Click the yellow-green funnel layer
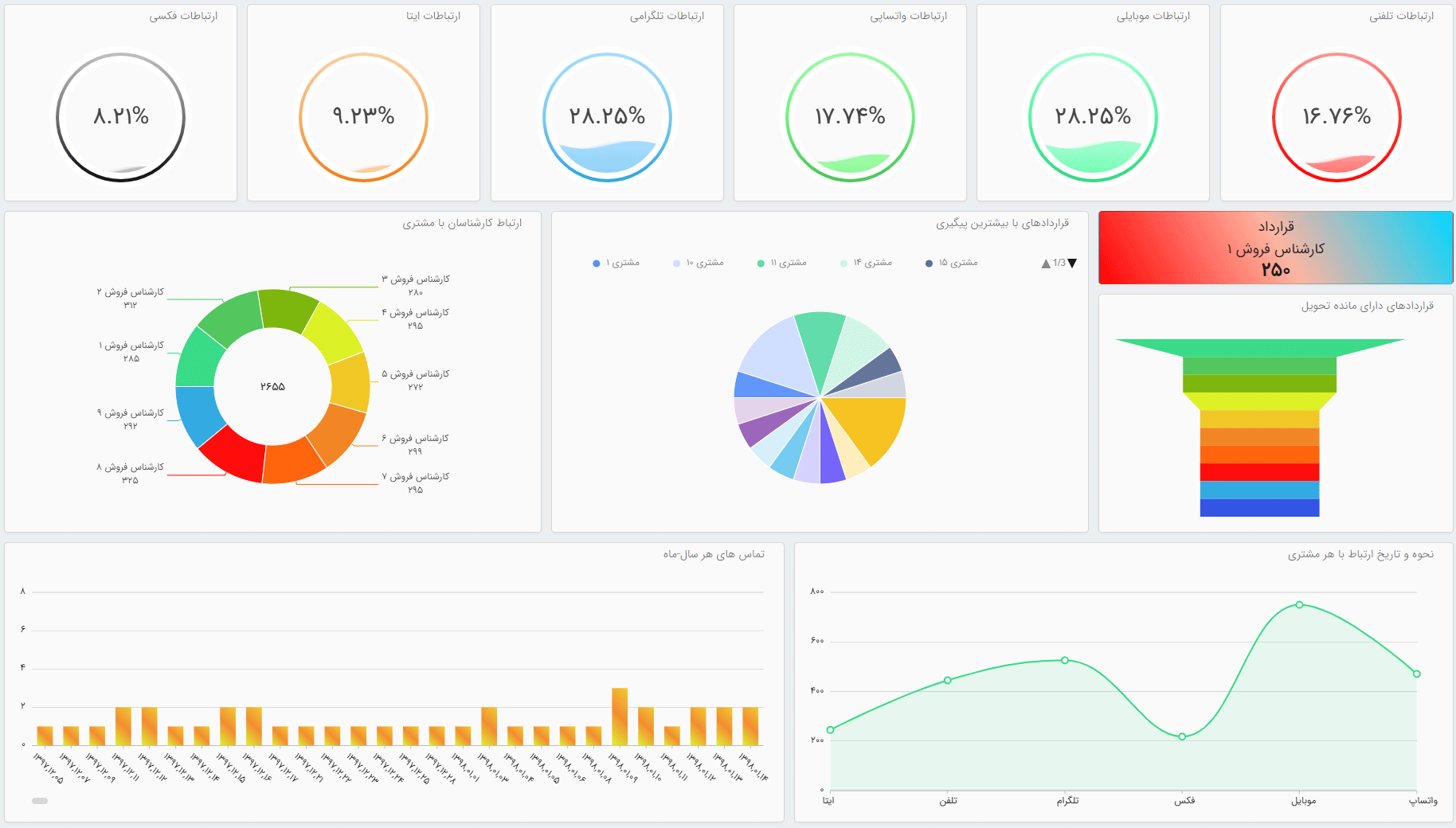Viewport: 1456px width, 828px height. pos(1259,400)
